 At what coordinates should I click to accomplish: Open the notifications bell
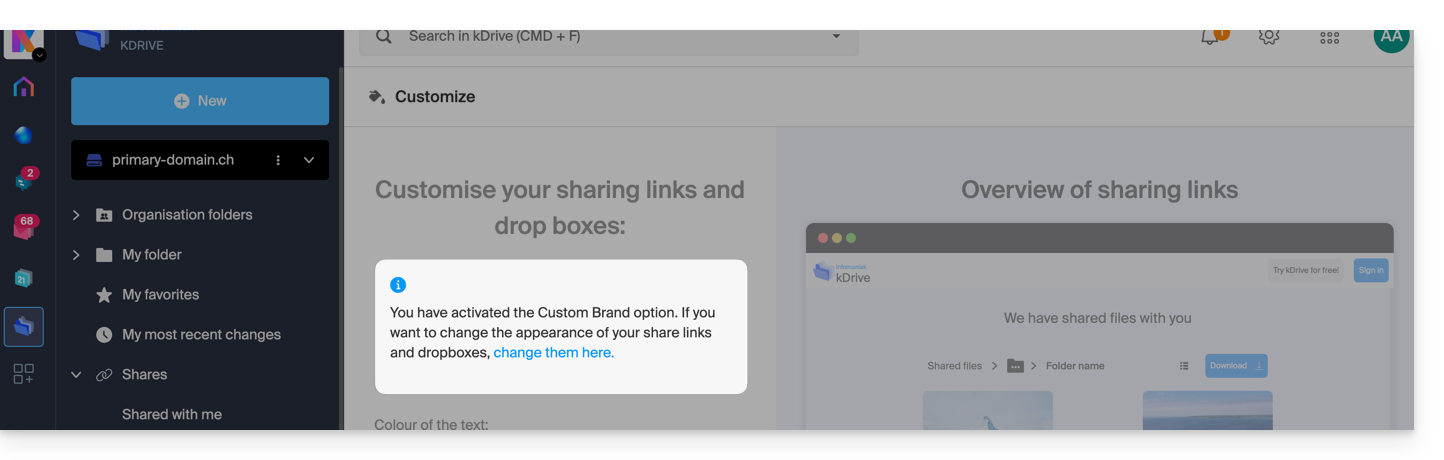[1210, 37]
